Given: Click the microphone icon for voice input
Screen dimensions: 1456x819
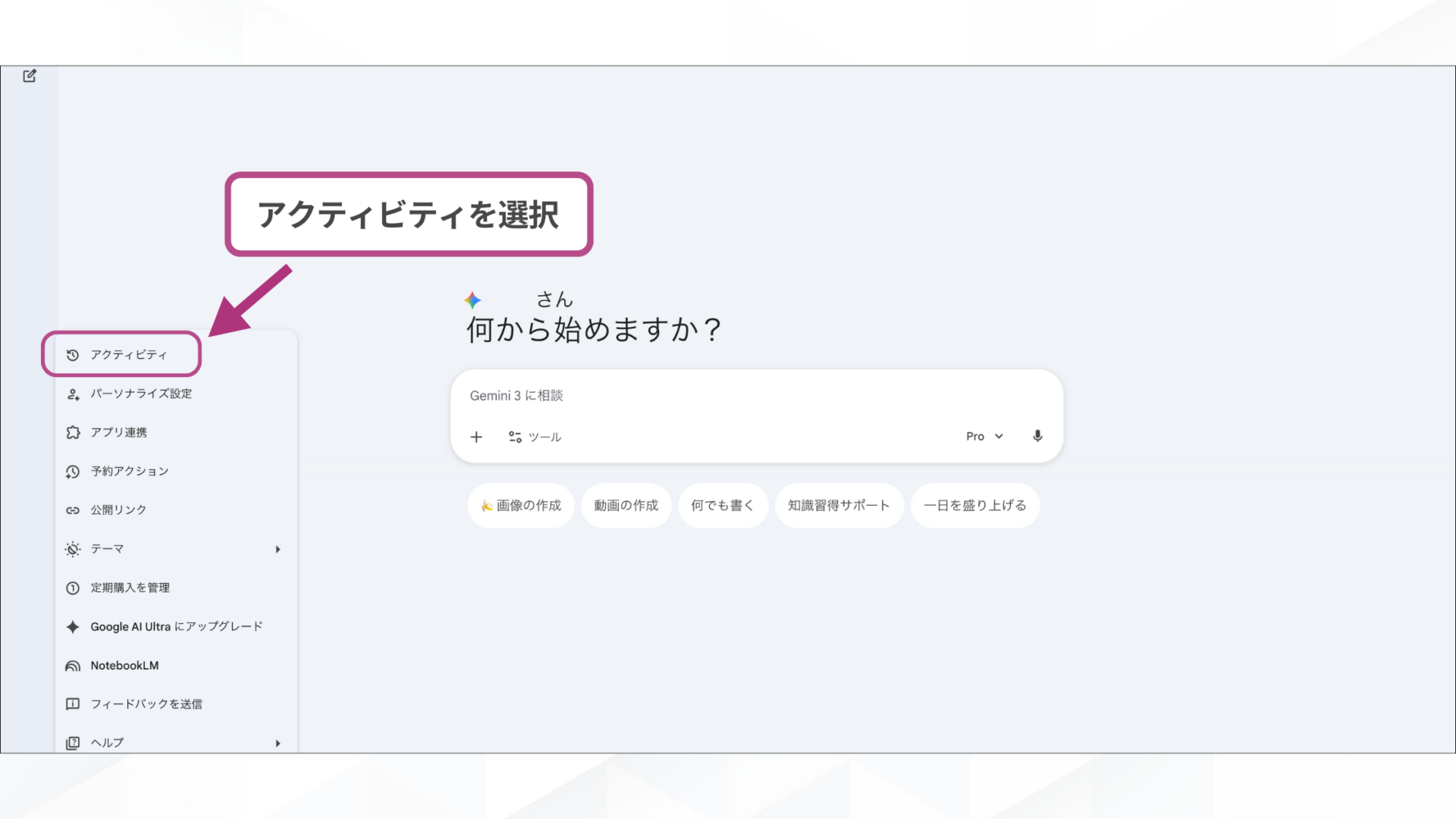Looking at the screenshot, I should [1037, 436].
